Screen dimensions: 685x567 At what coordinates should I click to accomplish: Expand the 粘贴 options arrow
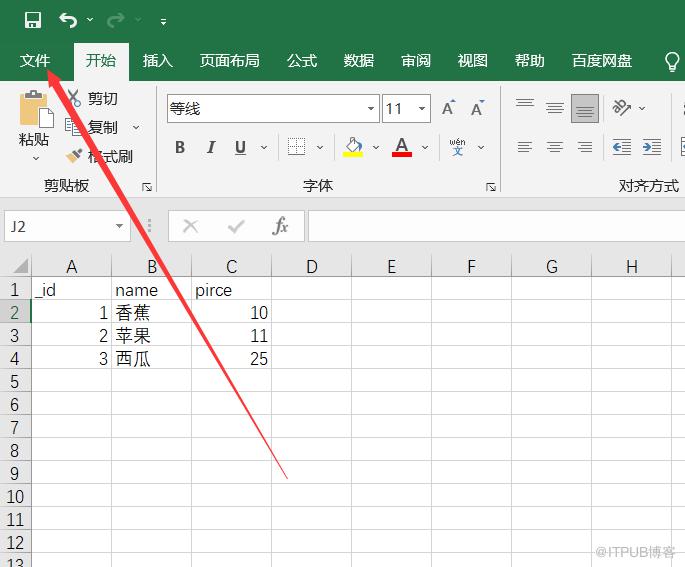36,158
